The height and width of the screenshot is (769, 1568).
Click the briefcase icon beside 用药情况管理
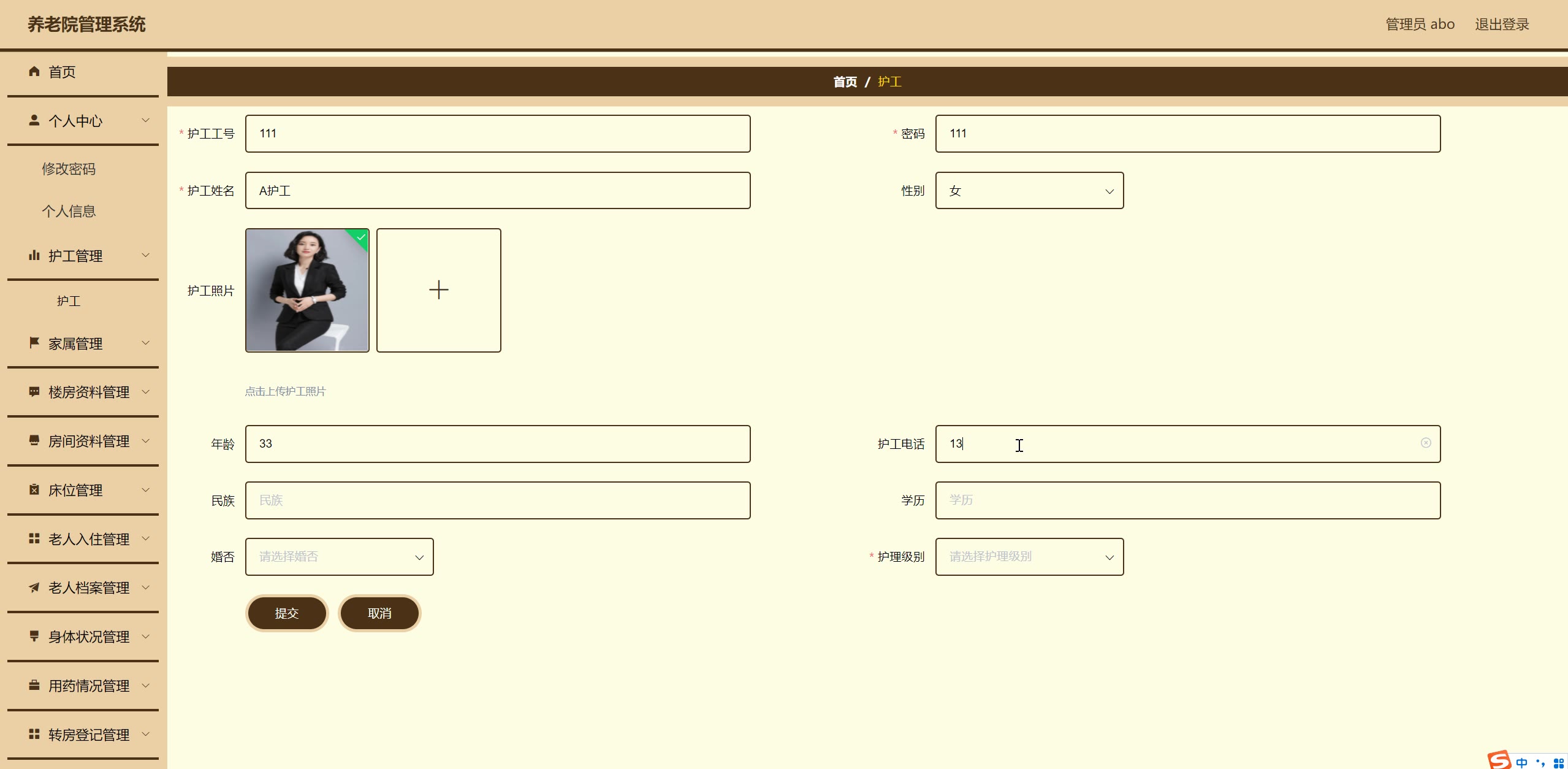pos(34,685)
